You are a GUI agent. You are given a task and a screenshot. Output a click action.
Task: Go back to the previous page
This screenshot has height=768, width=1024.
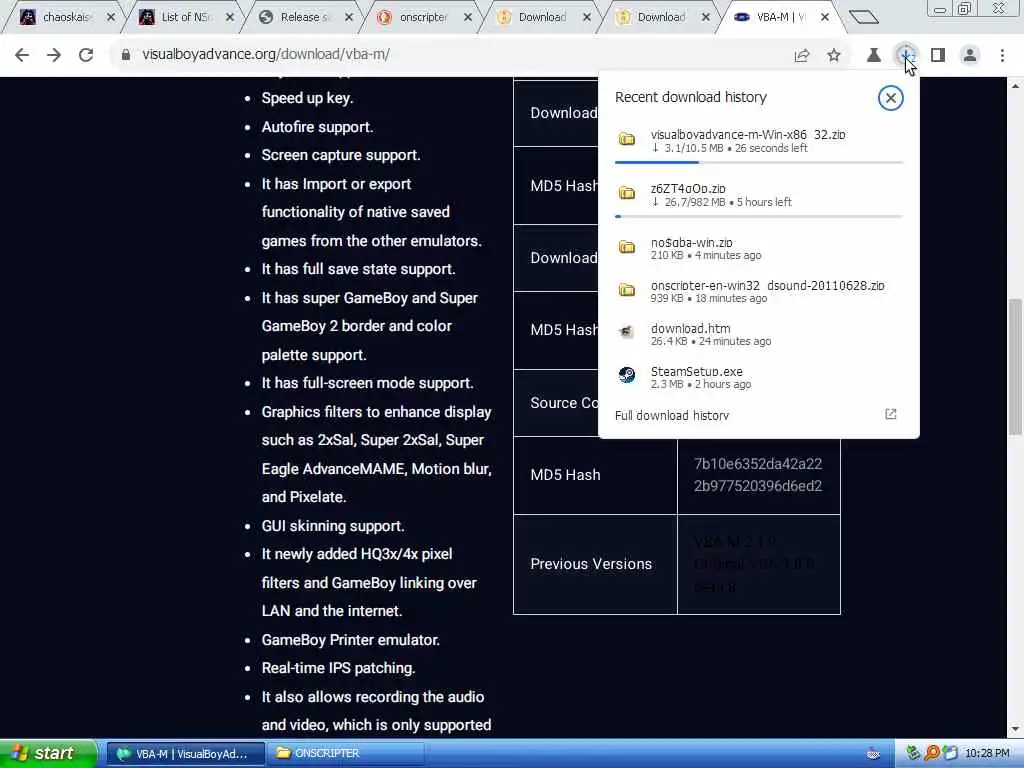pyautogui.click(x=22, y=55)
